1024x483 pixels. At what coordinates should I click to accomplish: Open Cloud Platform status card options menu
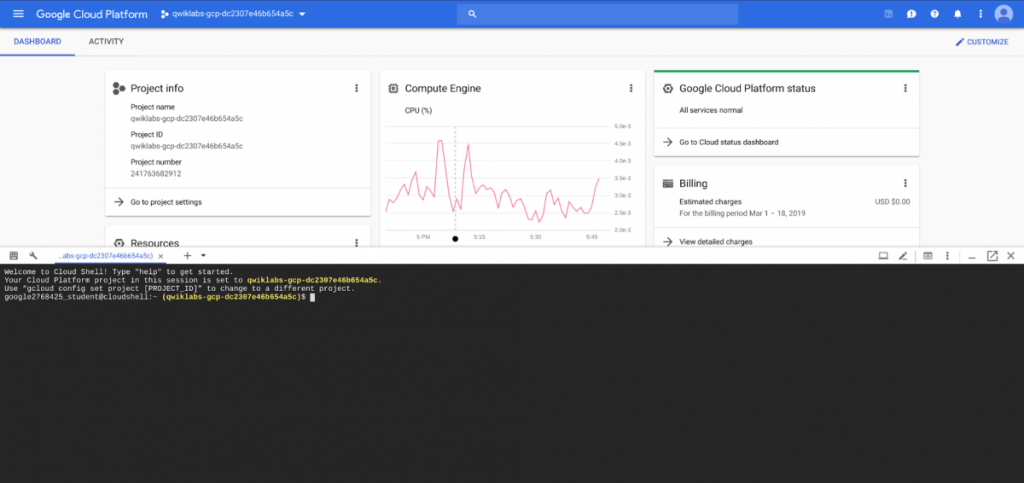point(905,88)
